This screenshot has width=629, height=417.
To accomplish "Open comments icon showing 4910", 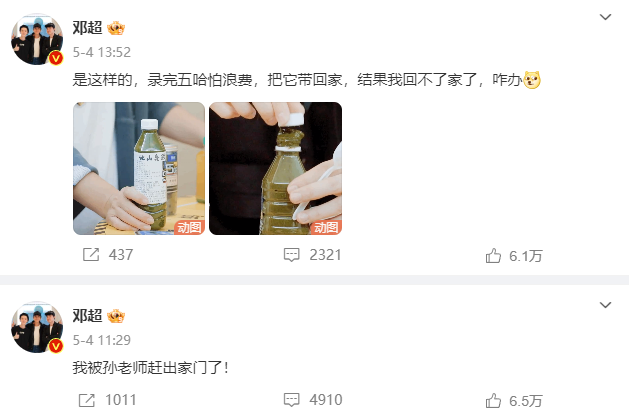I will pyautogui.click(x=292, y=400).
